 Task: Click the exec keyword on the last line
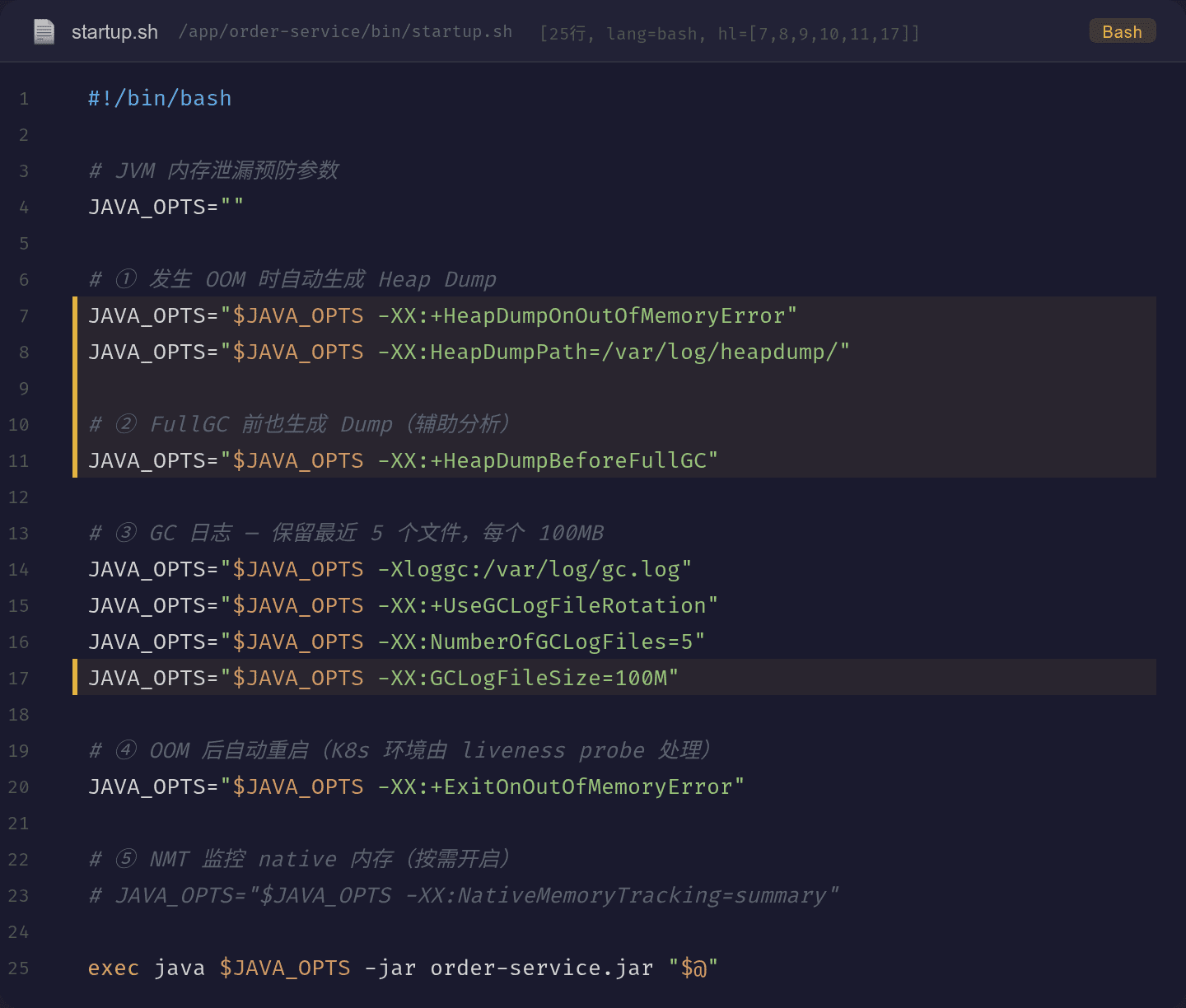(114, 968)
